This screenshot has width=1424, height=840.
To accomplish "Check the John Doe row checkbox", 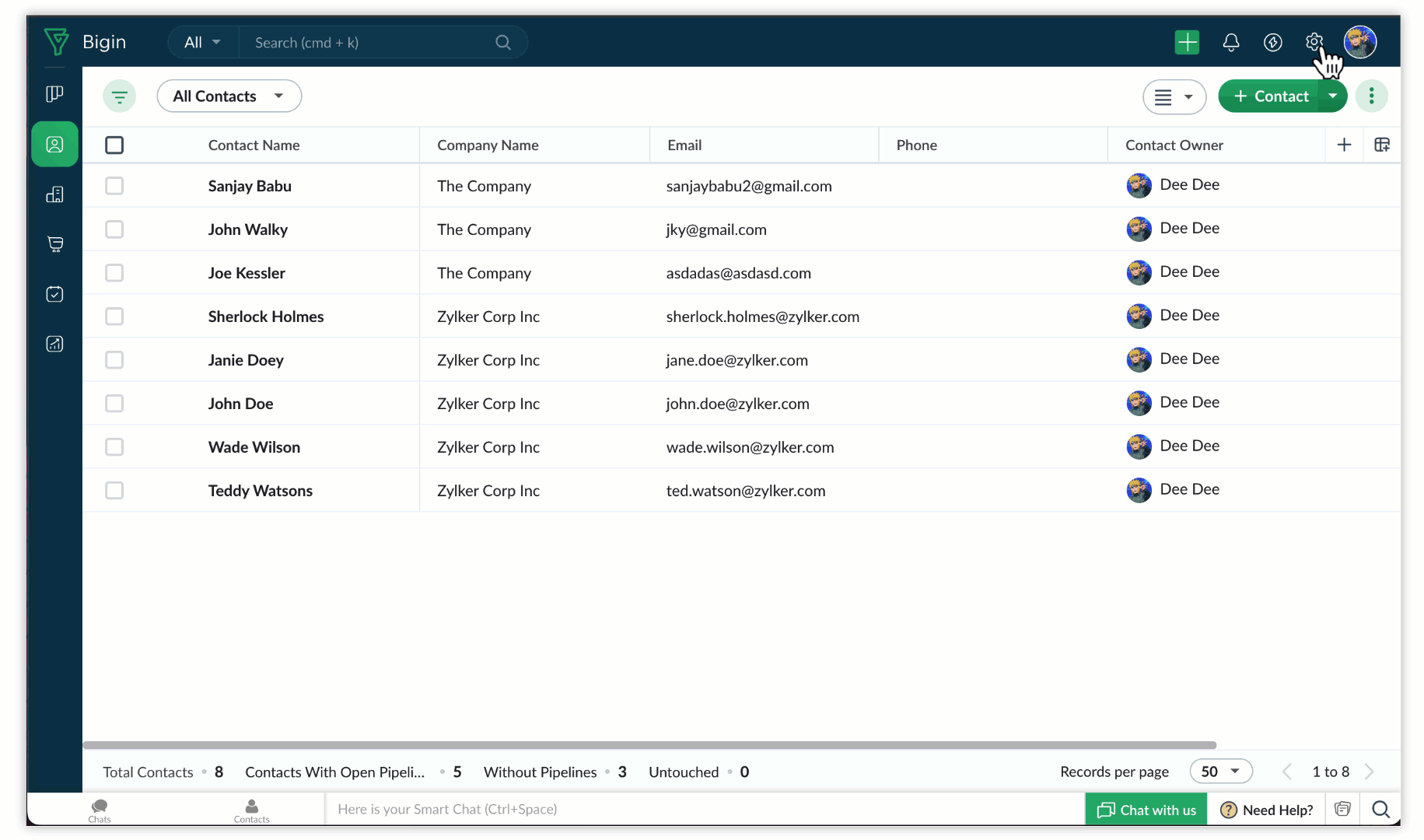I will (114, 404).
